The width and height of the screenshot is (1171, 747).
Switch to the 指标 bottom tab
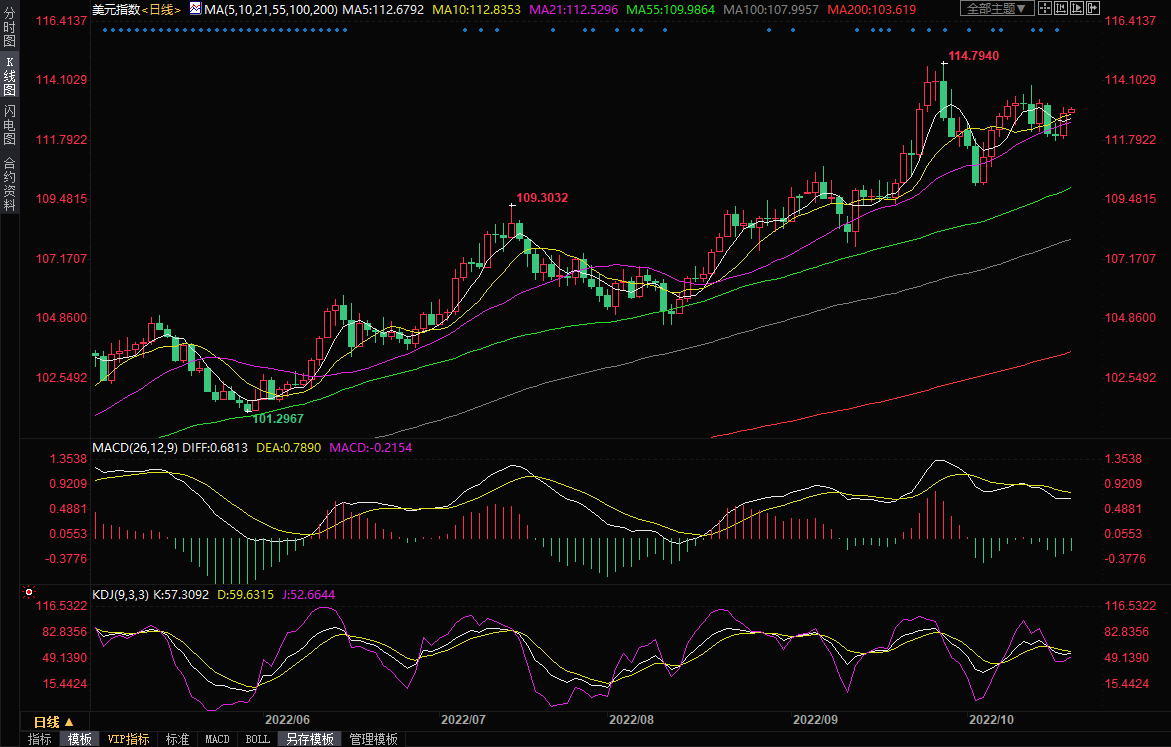point(40,739)
